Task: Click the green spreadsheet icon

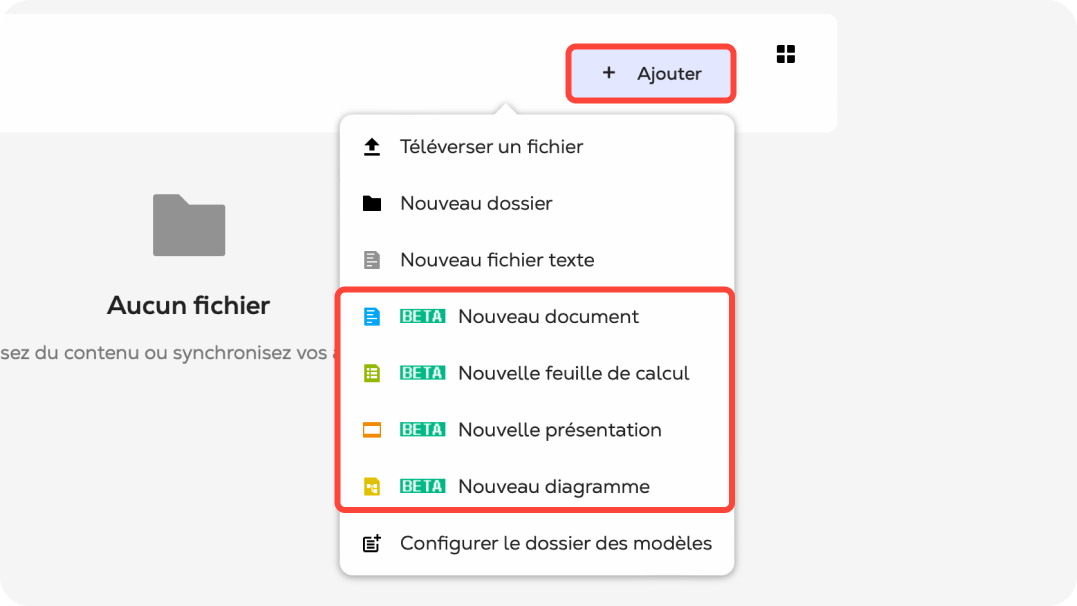Action: pos(372,374)
